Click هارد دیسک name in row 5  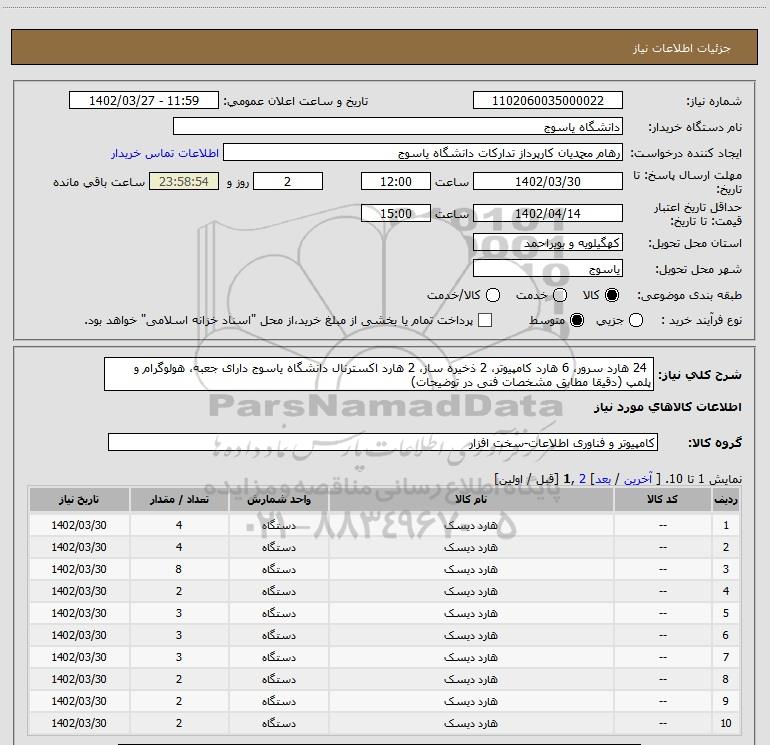pyautogui.click(x=471, y=613)
